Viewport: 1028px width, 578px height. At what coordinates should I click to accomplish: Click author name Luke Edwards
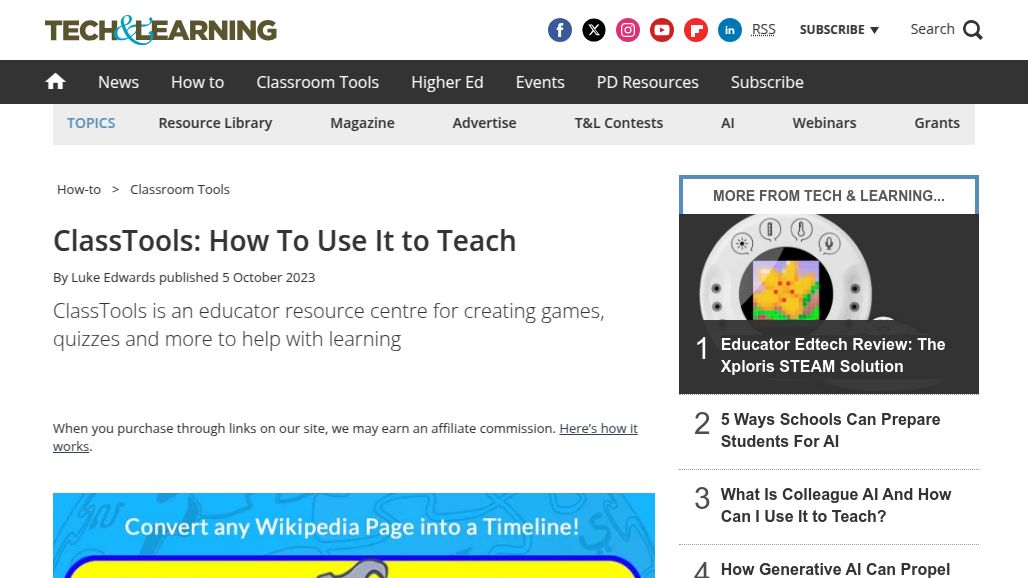[x=113, y=277]
